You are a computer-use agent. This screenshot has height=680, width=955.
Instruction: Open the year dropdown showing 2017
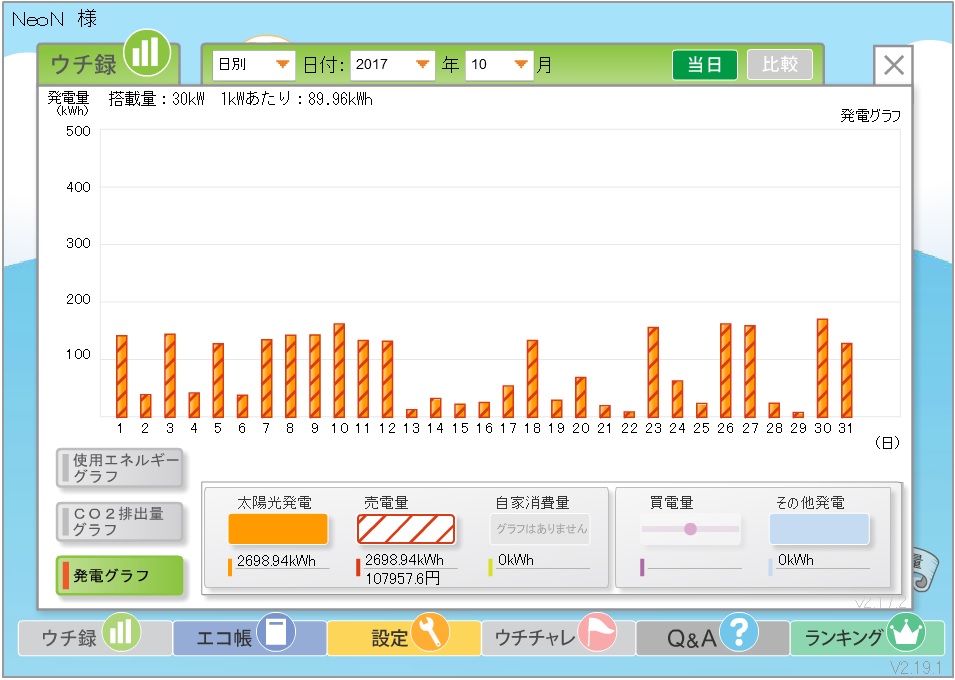[392, 65]
